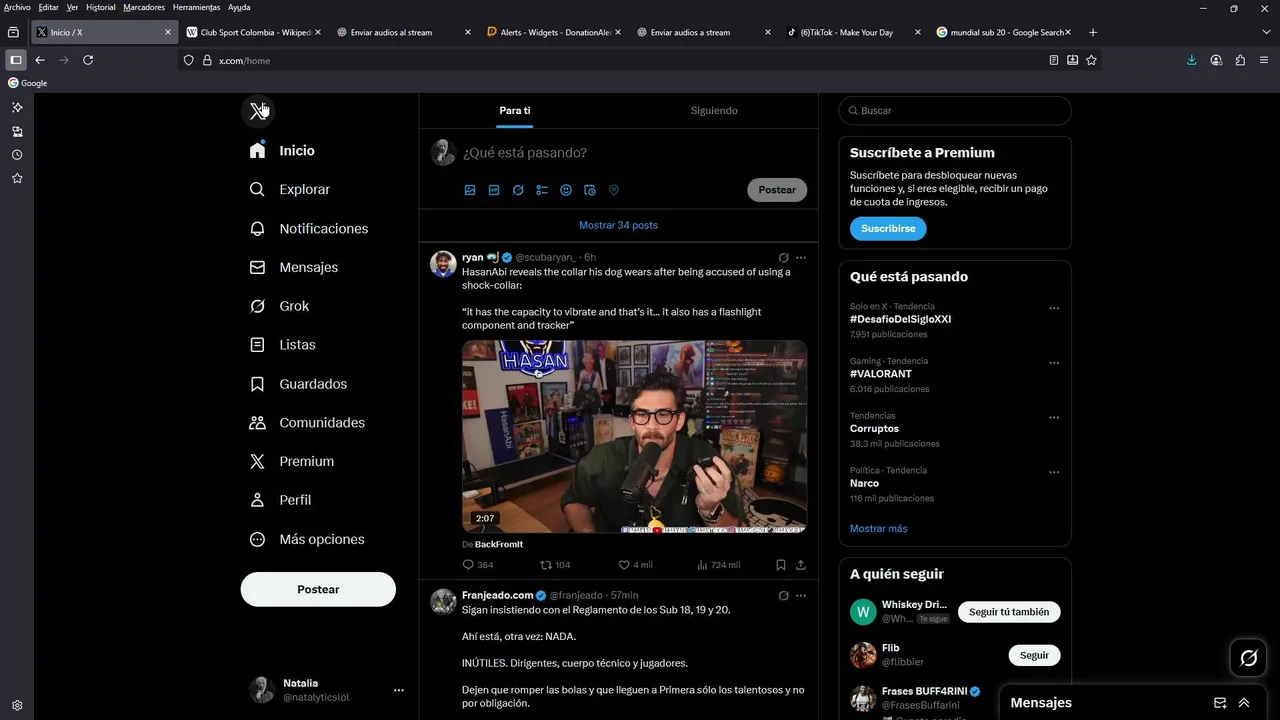This screenshot has width=1280, height=720.
Task: Open the Herramientas menu
Action: (x=196, y=7)
